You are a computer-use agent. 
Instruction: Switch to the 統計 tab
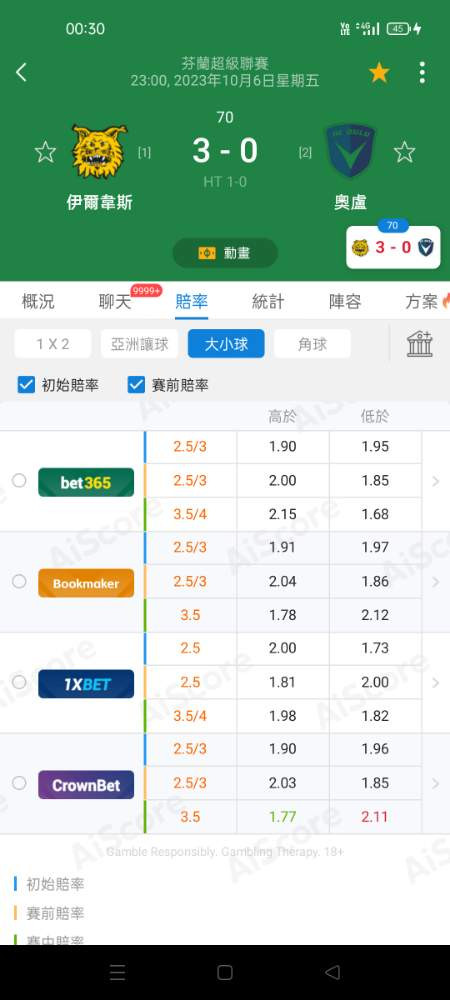click(268, 302)
